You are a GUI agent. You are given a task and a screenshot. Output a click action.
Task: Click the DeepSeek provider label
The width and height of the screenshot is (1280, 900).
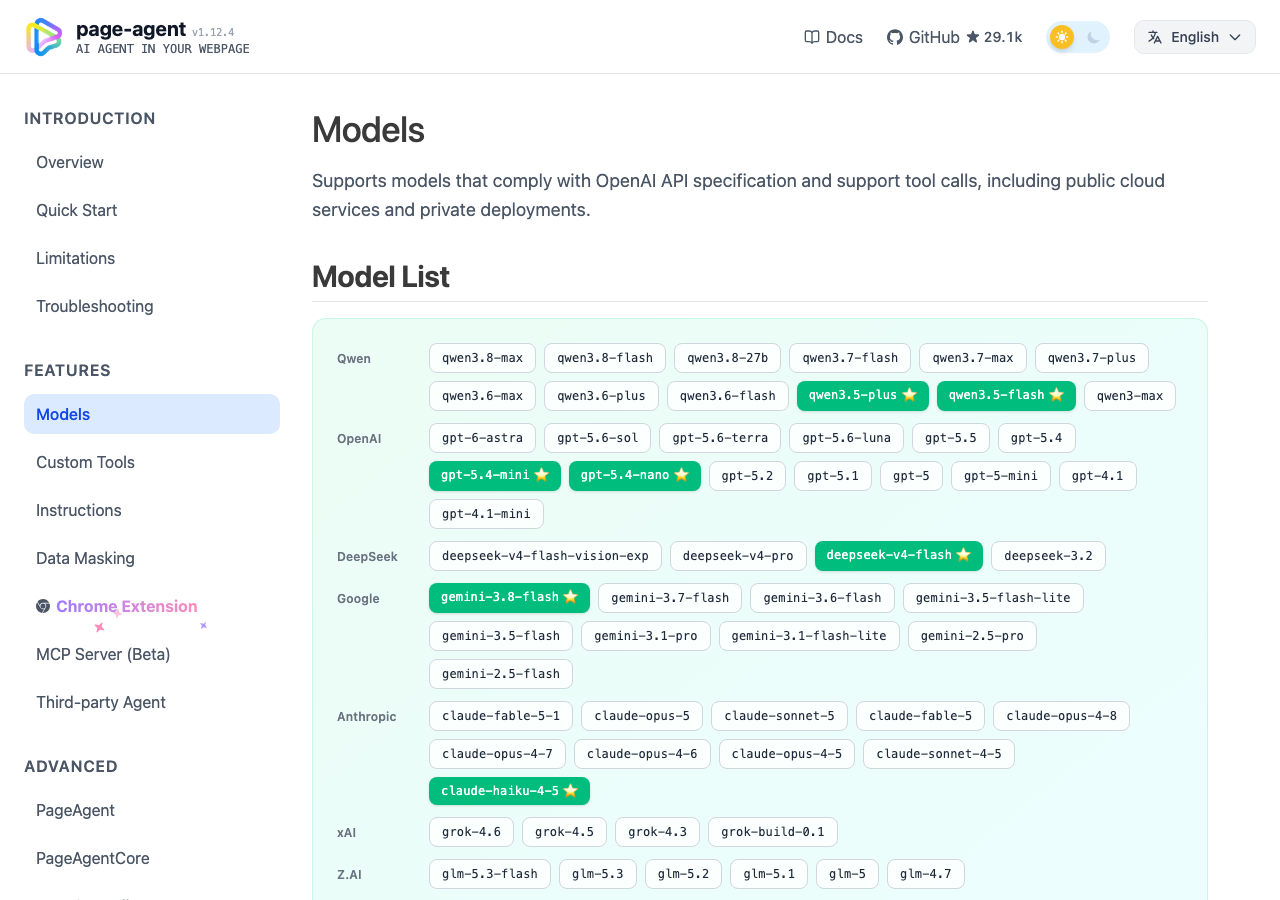[x=367, y=556]
